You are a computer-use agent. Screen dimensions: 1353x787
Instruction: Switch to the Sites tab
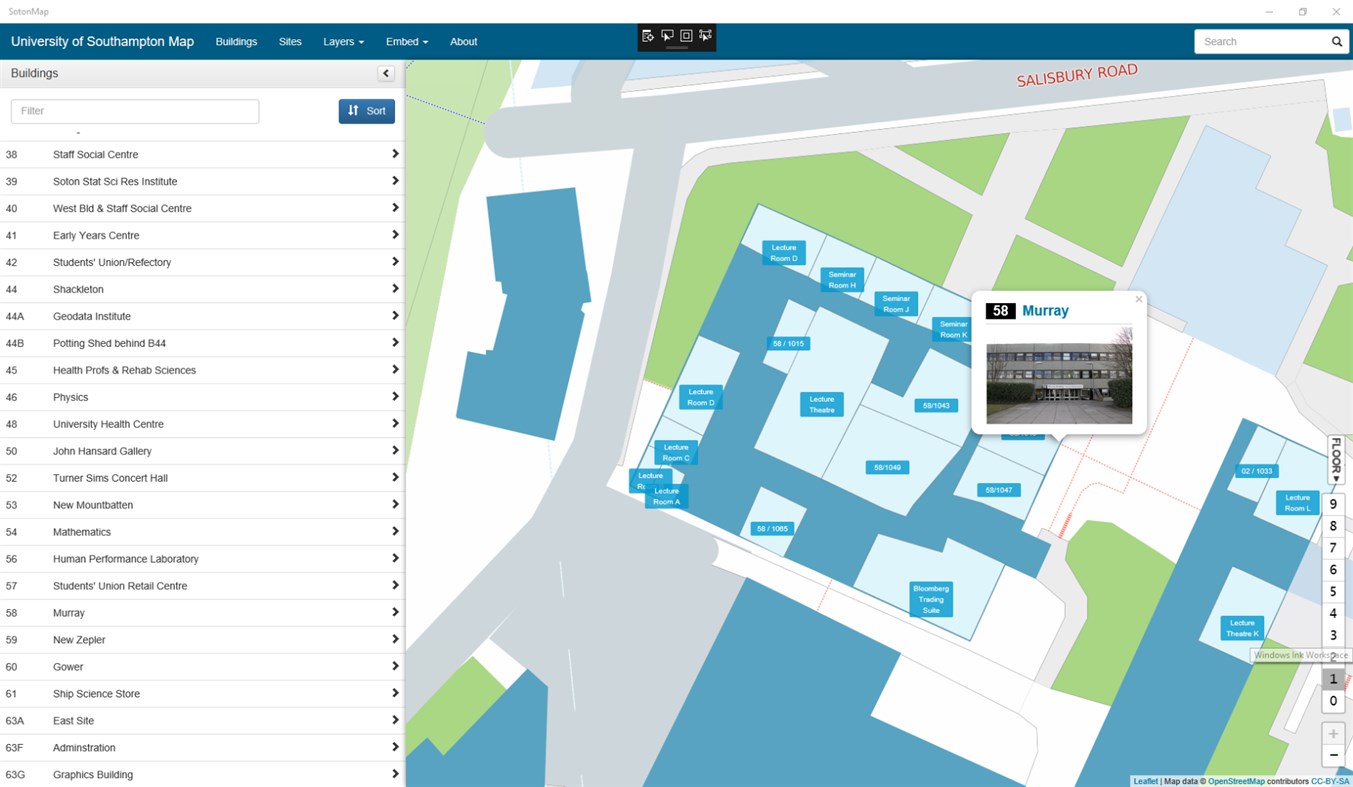coord(289,41)
